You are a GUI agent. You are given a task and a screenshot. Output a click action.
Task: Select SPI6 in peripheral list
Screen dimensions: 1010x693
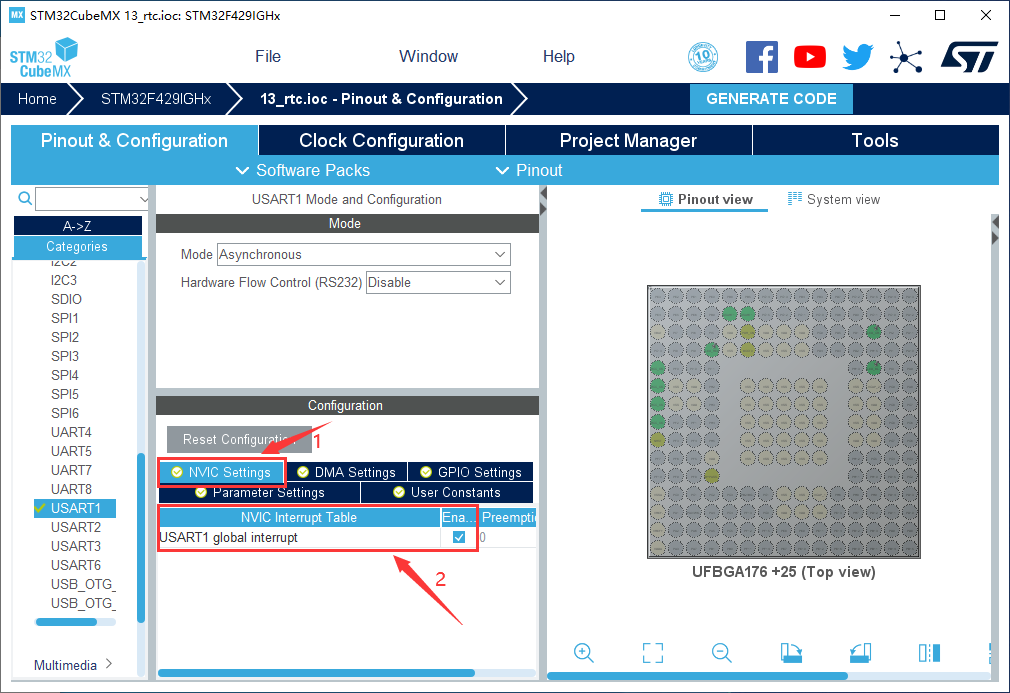click(x=65, y=413)
